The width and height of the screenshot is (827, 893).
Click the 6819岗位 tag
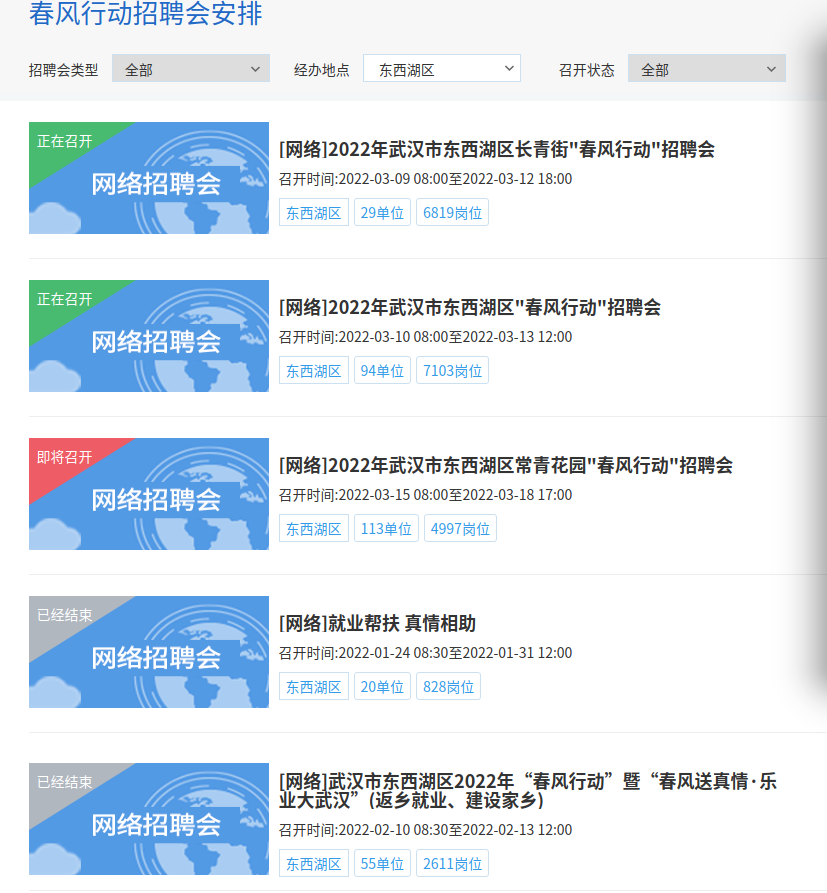[x=452, y=213]
